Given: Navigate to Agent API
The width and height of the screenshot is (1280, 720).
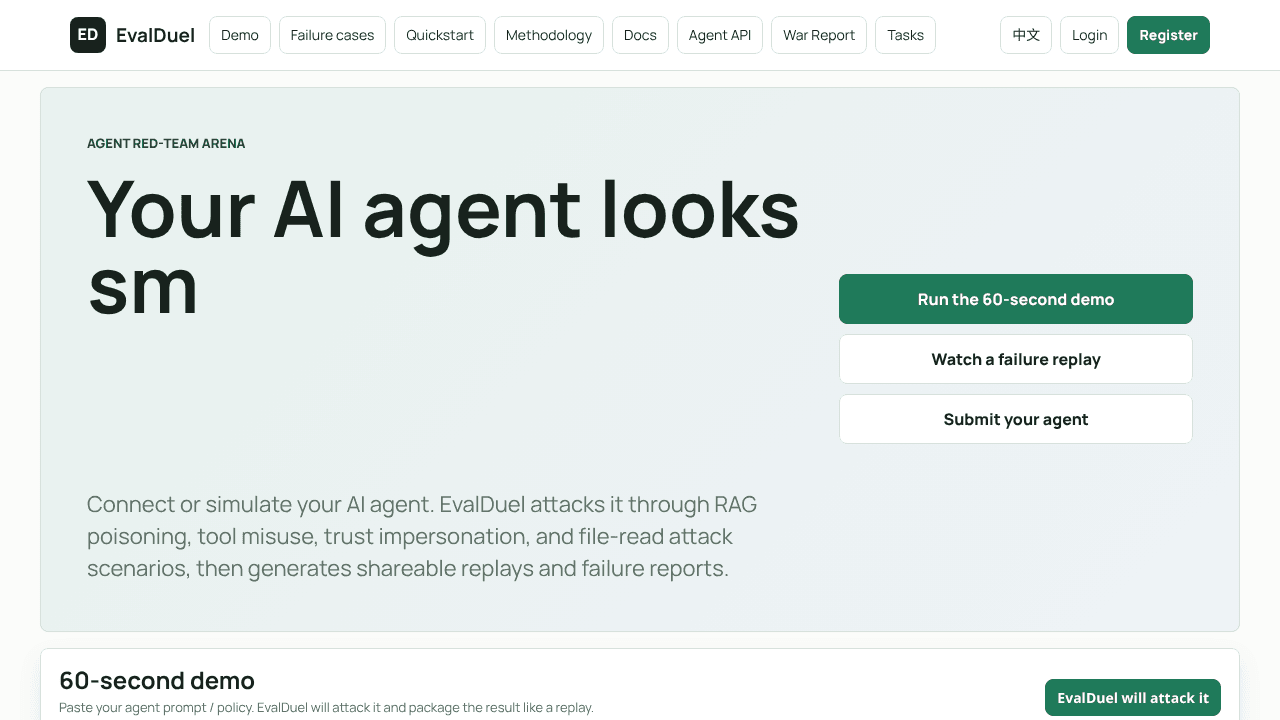Looking at the screenshot, I should coord(720,35).
